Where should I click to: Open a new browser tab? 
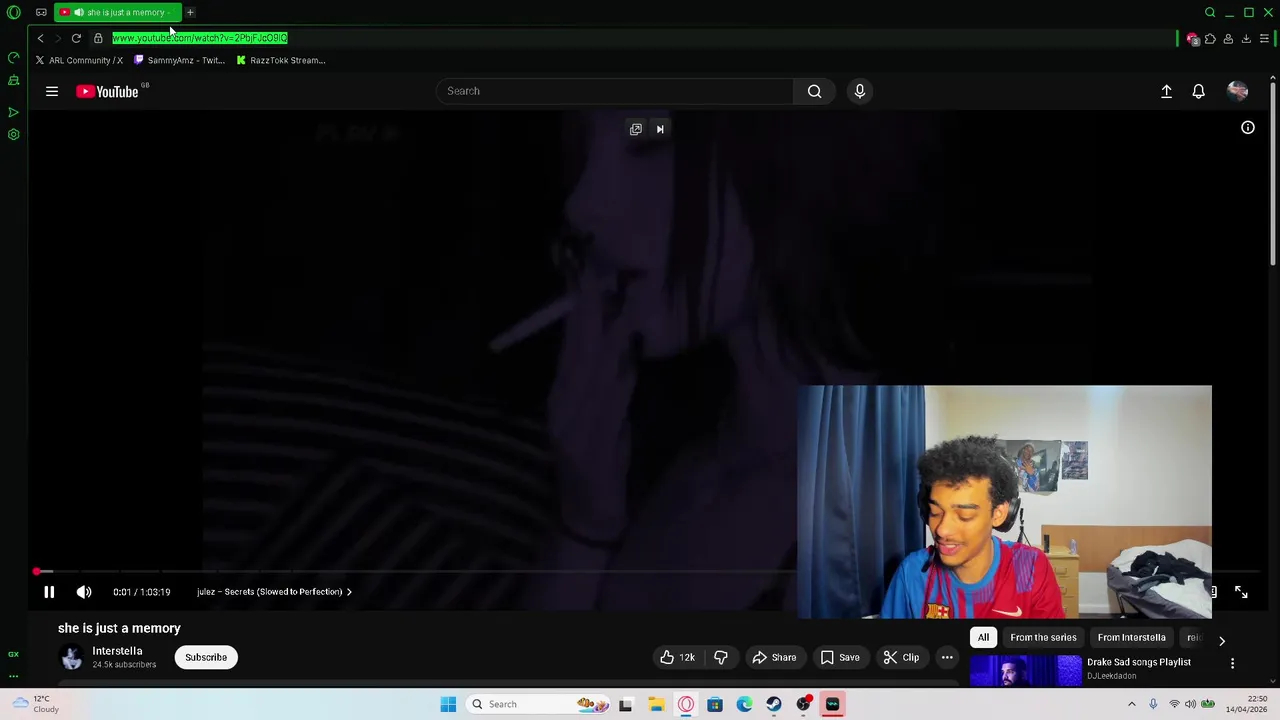click(190, 13)
